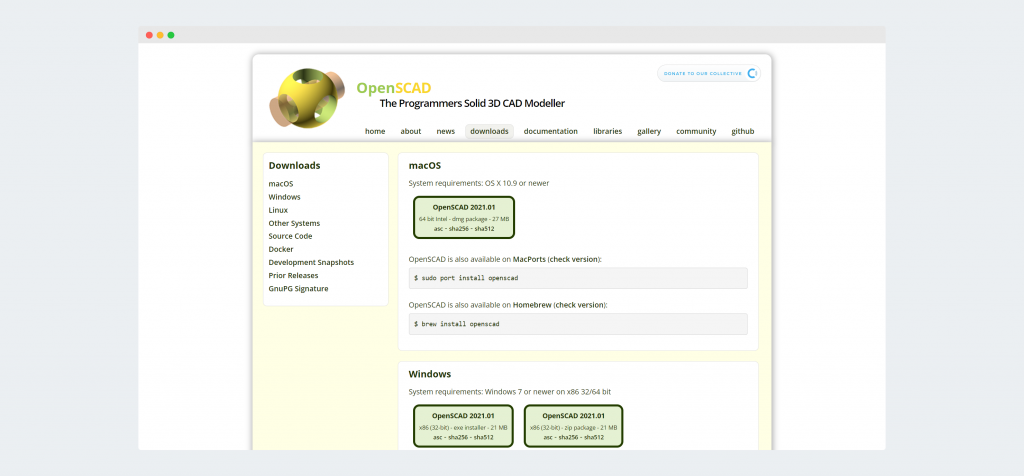Click the OpenSCAD title text in header

(394, 88)
